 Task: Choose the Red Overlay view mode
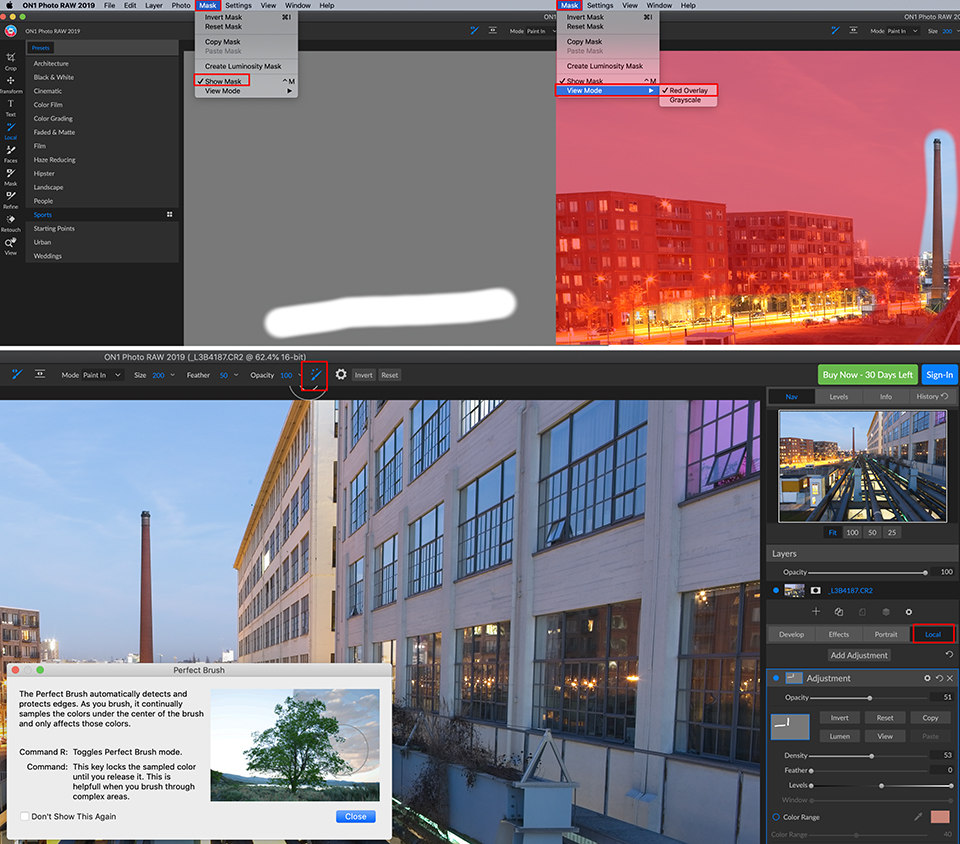(688, 90)
